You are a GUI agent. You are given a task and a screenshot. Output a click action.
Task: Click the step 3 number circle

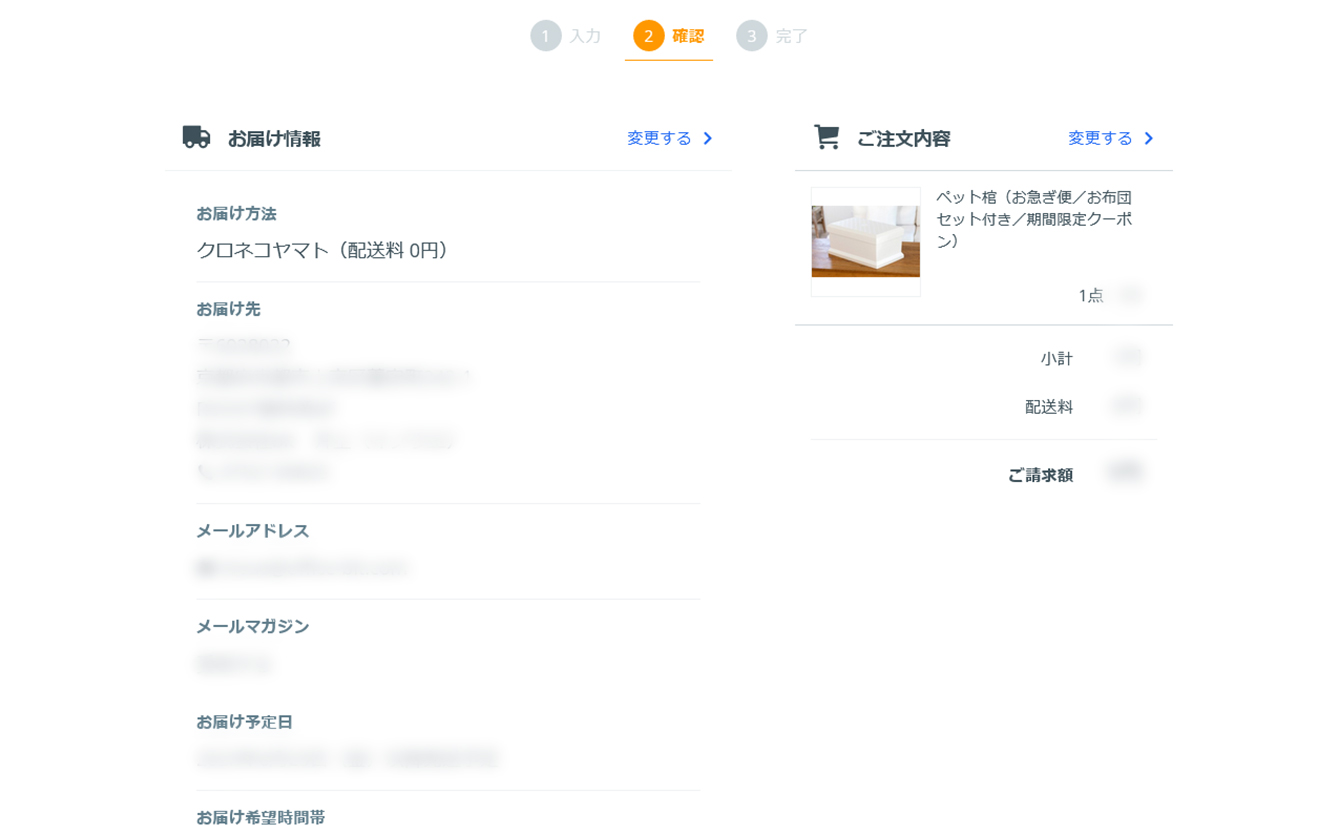(x=751, y=36)
